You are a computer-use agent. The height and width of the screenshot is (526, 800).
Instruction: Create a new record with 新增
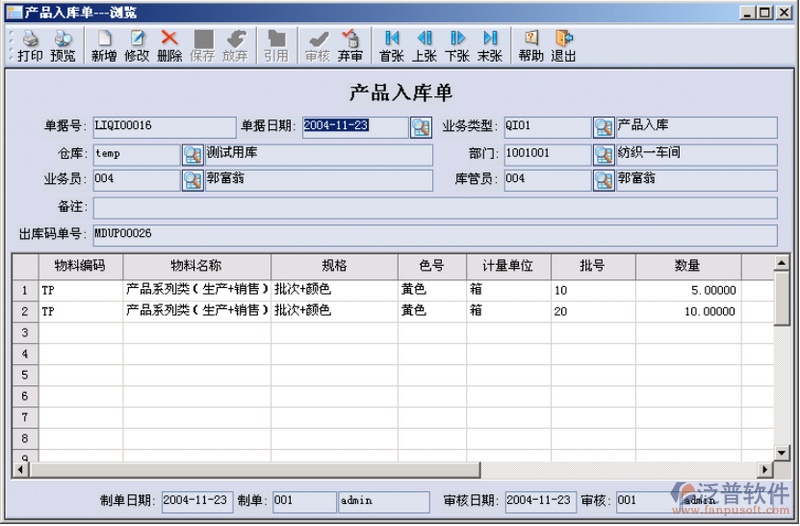click(104, 46)
